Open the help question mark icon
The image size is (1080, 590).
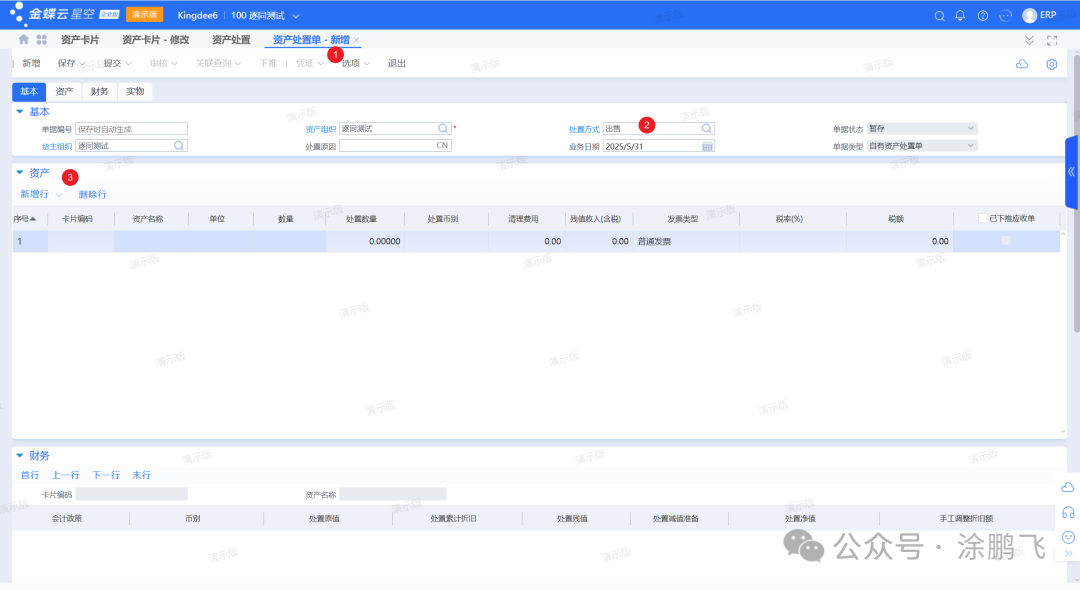pos(983,16)
